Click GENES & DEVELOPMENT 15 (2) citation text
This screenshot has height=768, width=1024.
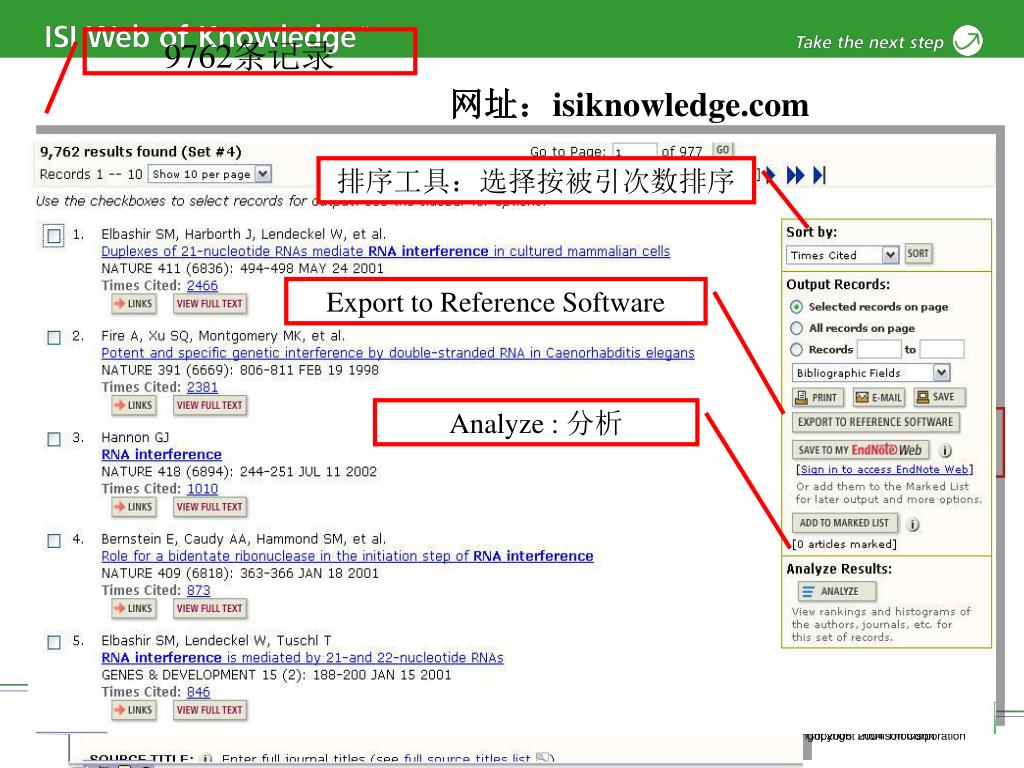[276, 675]
